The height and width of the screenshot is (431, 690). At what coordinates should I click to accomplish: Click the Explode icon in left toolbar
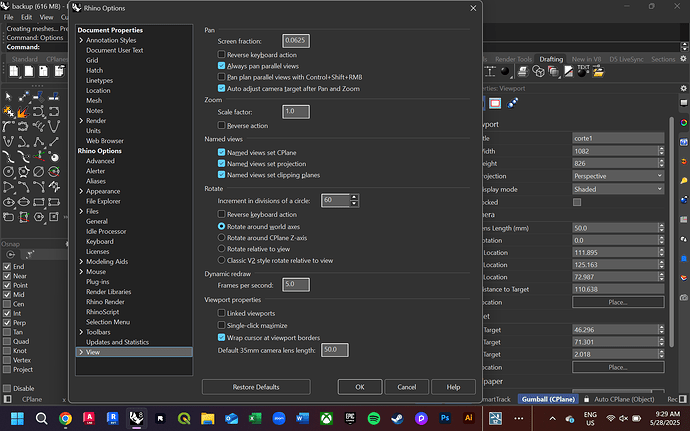23,112
